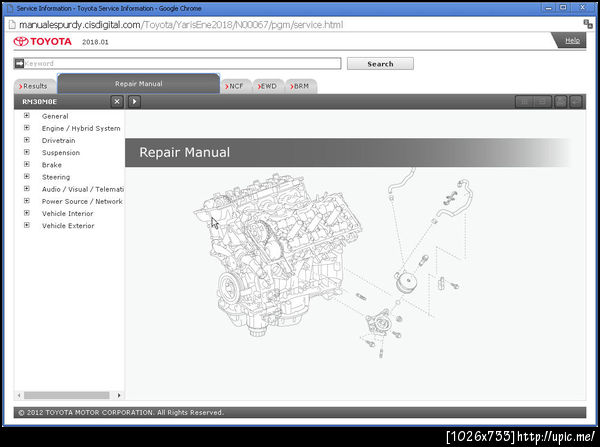Select the Suspension label

coord(61,153)
